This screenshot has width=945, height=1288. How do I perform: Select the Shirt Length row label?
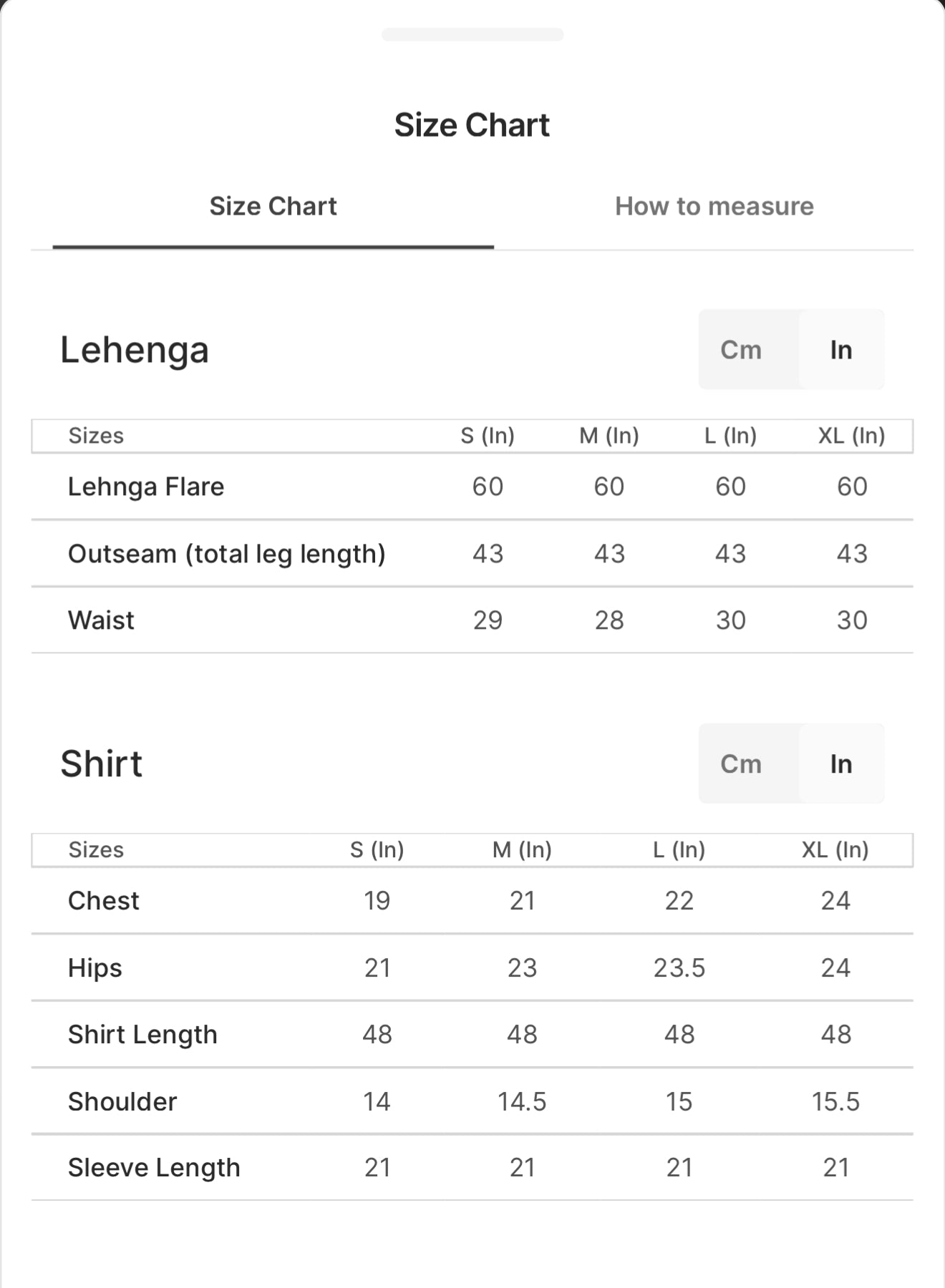click(142, 1034)
